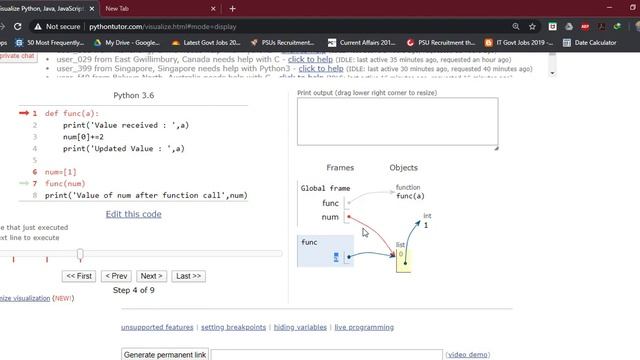This screenshot has height=360, width=640.
Task: Click the permanent link text field
Action: point(327,355)
